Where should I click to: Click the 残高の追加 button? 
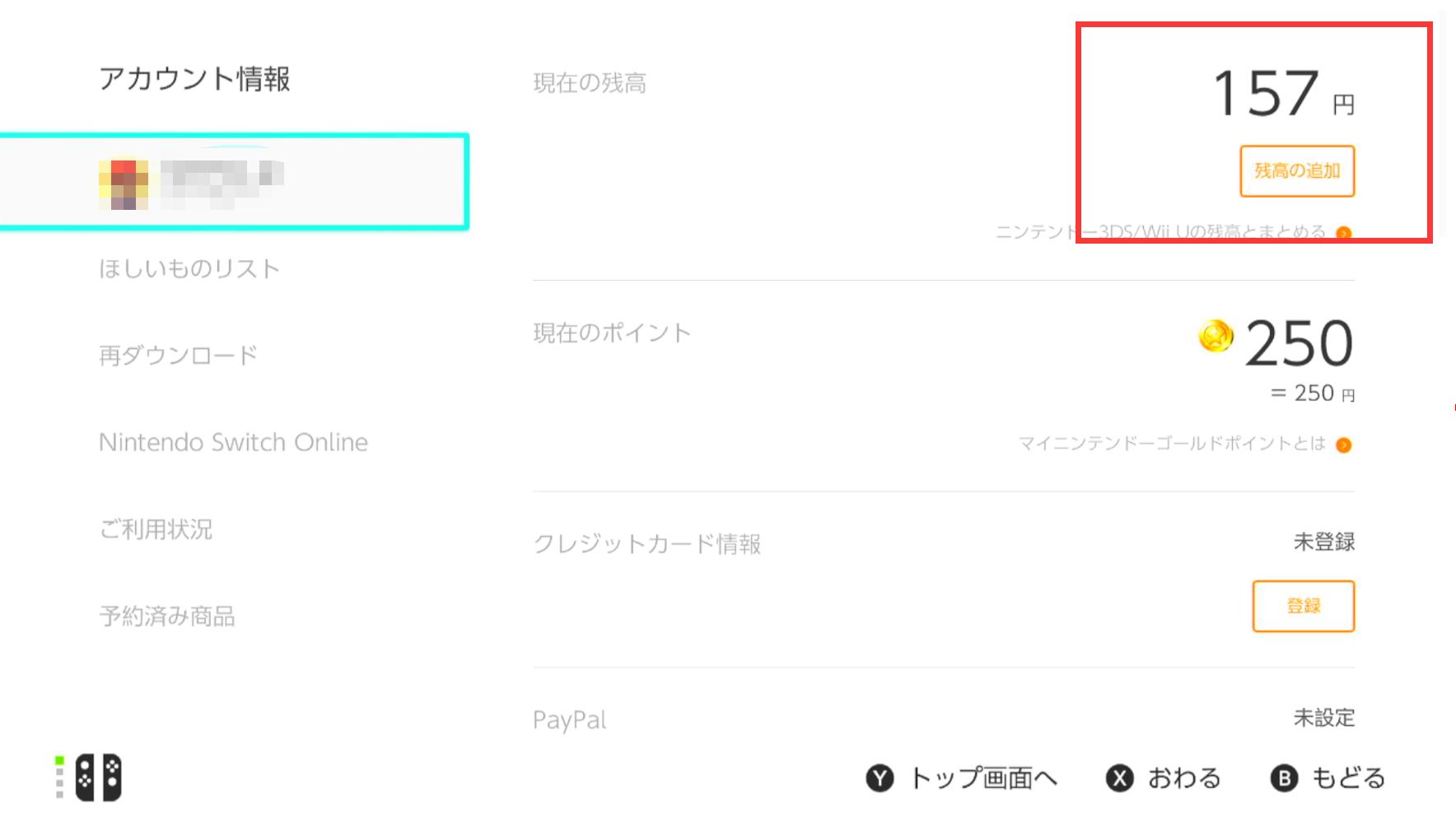click(1296, 171)
